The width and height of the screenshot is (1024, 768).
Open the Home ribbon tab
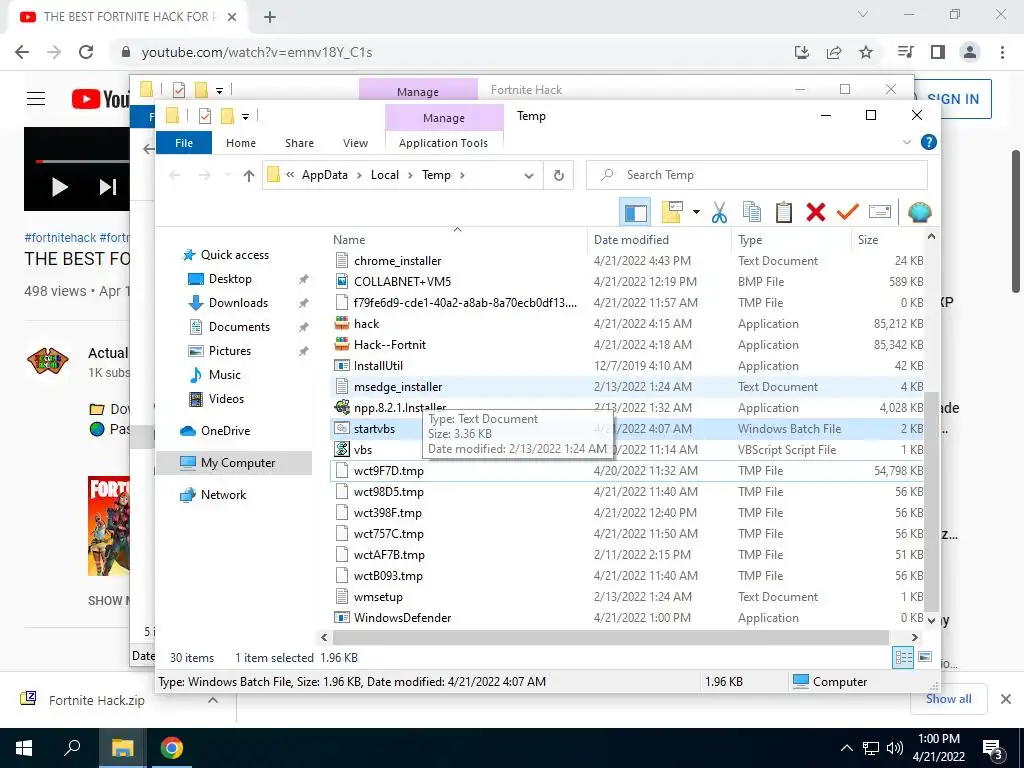pyautogui.click(x=241, y=143)
